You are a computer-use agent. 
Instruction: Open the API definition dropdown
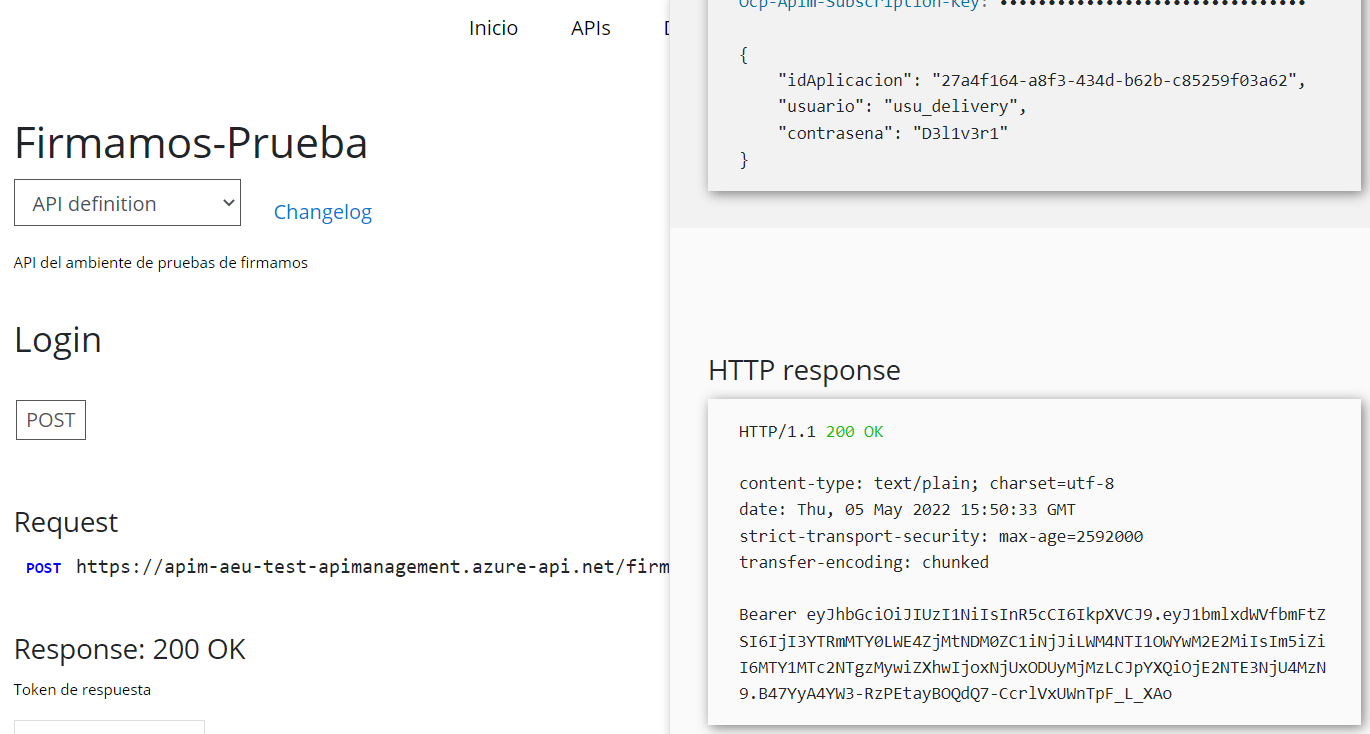coord(127,203)
